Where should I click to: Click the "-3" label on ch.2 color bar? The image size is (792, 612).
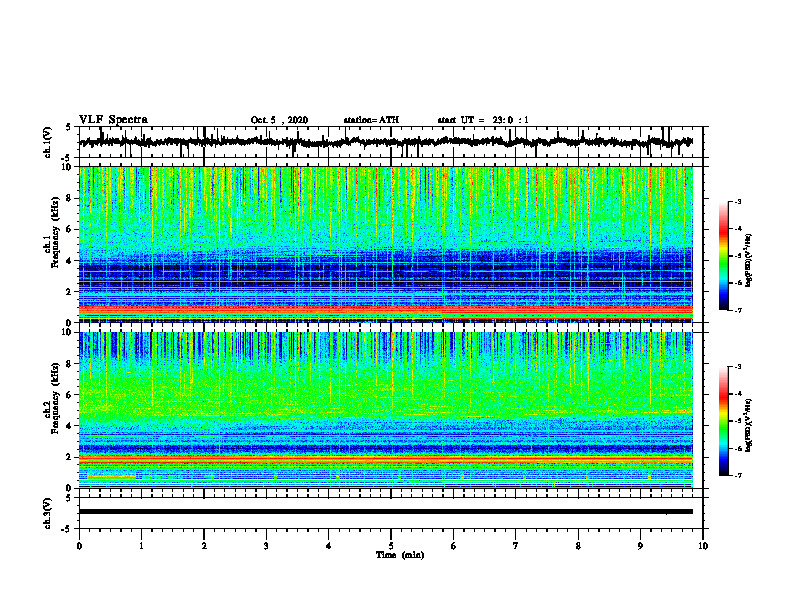click(x=738, y=367)
